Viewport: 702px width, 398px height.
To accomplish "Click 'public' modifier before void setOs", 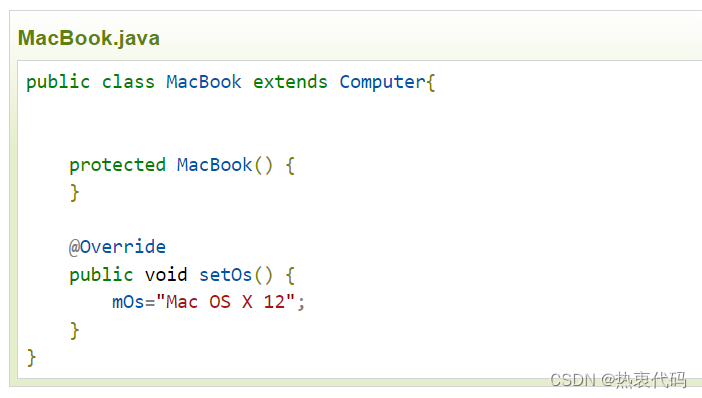I will click(x=101, y=275).
